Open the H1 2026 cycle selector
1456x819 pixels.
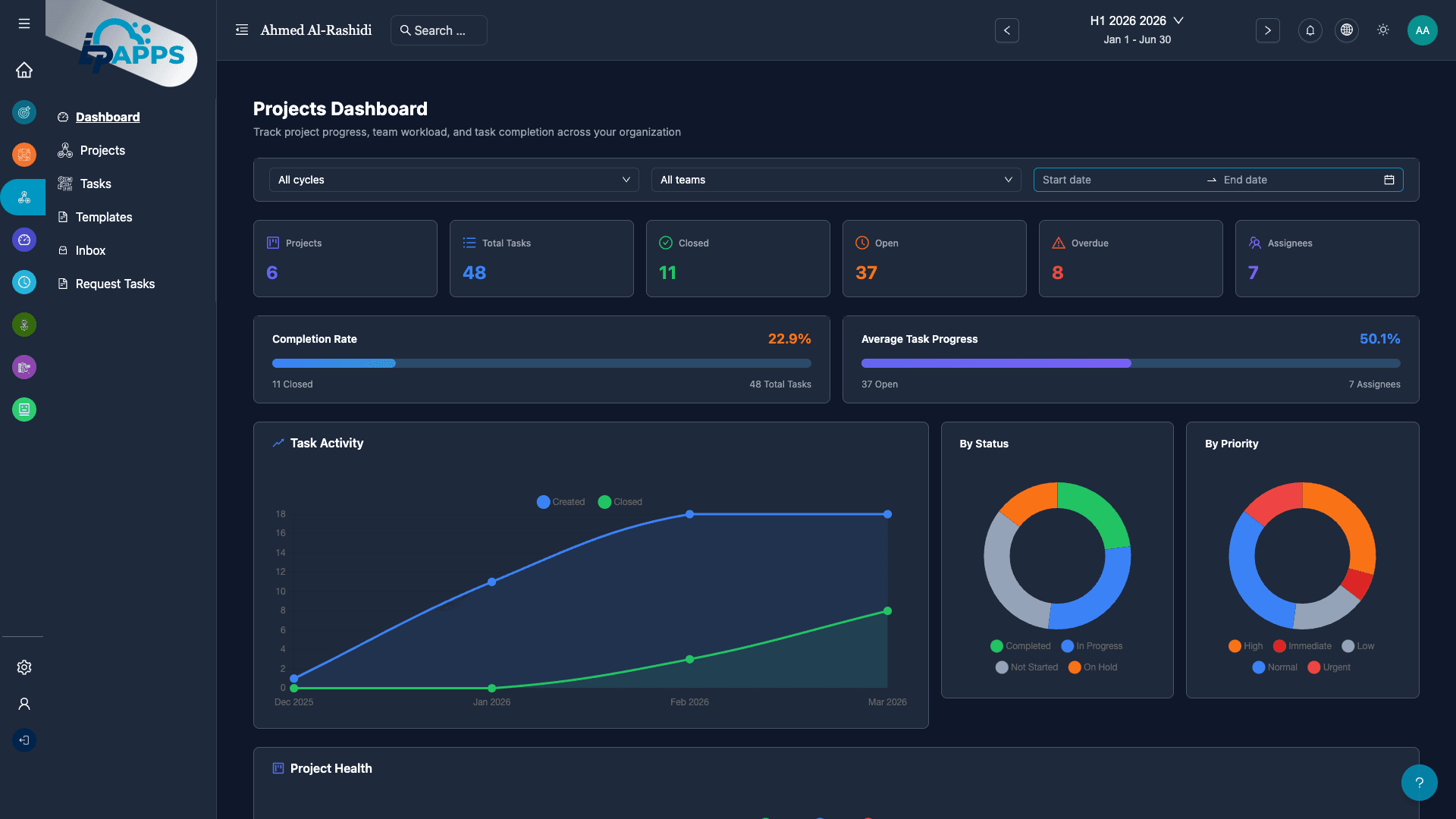pos(1136,20)
